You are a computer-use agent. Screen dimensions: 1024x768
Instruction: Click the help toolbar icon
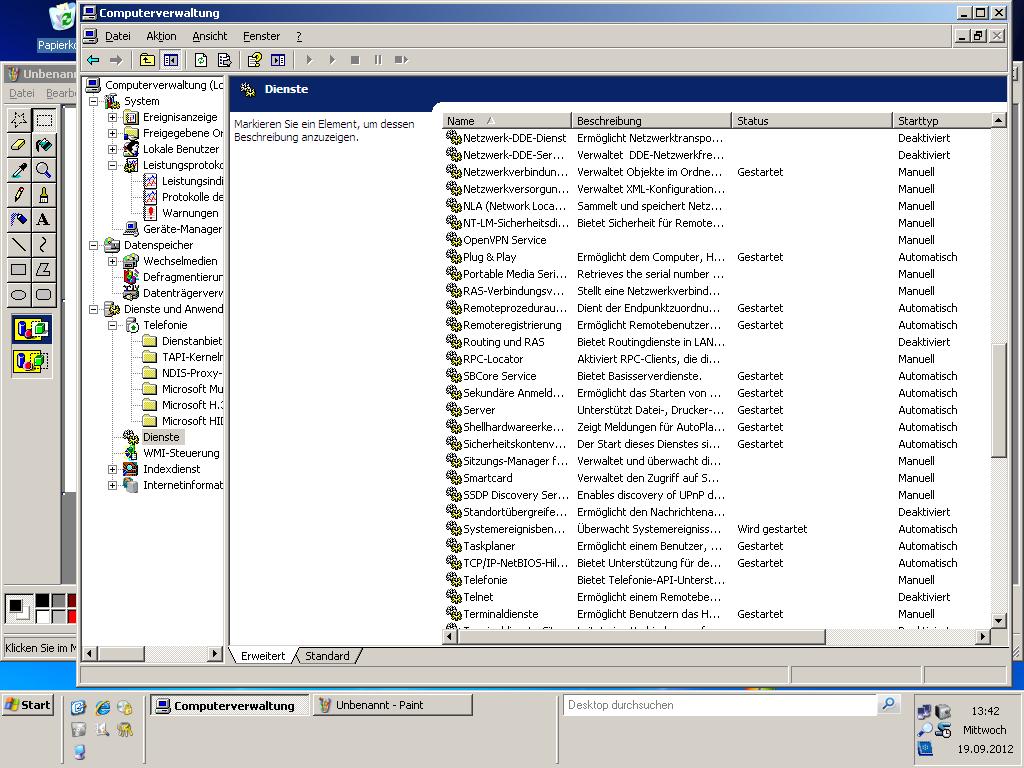click(254, 60)
